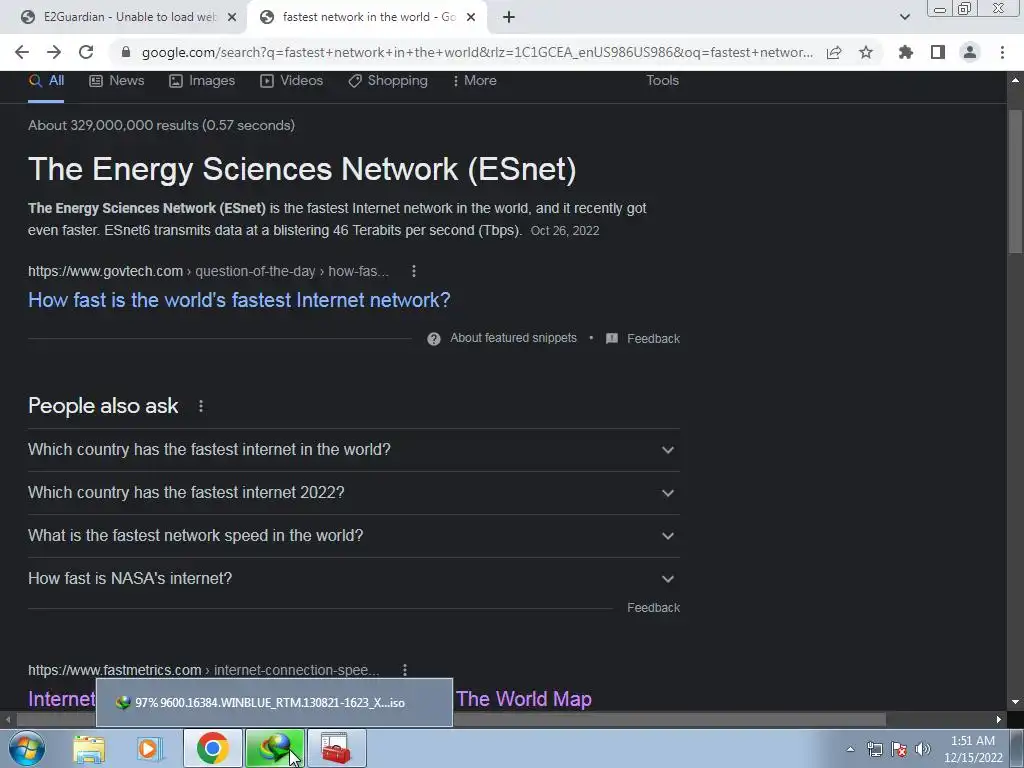Click the scroll right arrow of horizontal scrollbar
The height and width of the screenshot is (768, 1024).
pyautogui.click(x=999, y=720)
